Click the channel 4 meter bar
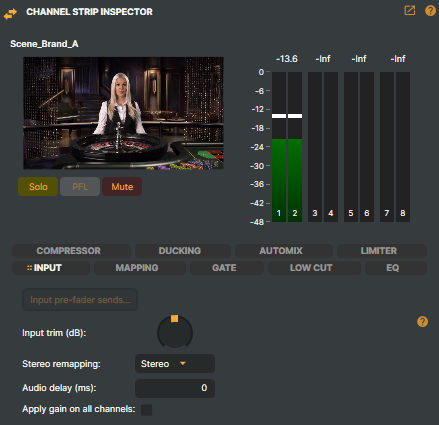 [x=331, y=147]
